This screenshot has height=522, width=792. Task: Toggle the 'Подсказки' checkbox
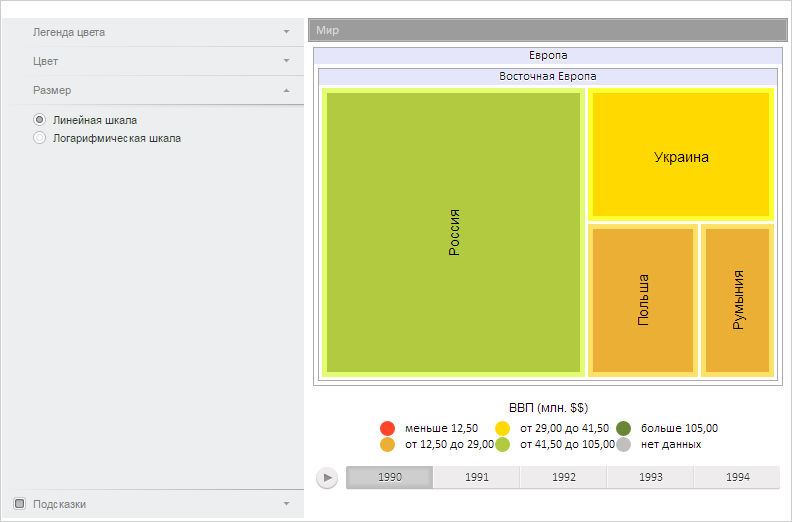tap(19, 504)
